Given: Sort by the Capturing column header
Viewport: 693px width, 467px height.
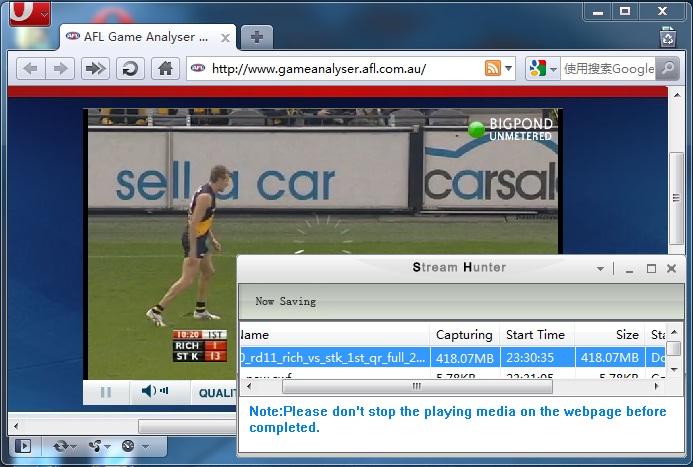Looking at the screenshot, I should coord(465,335).
